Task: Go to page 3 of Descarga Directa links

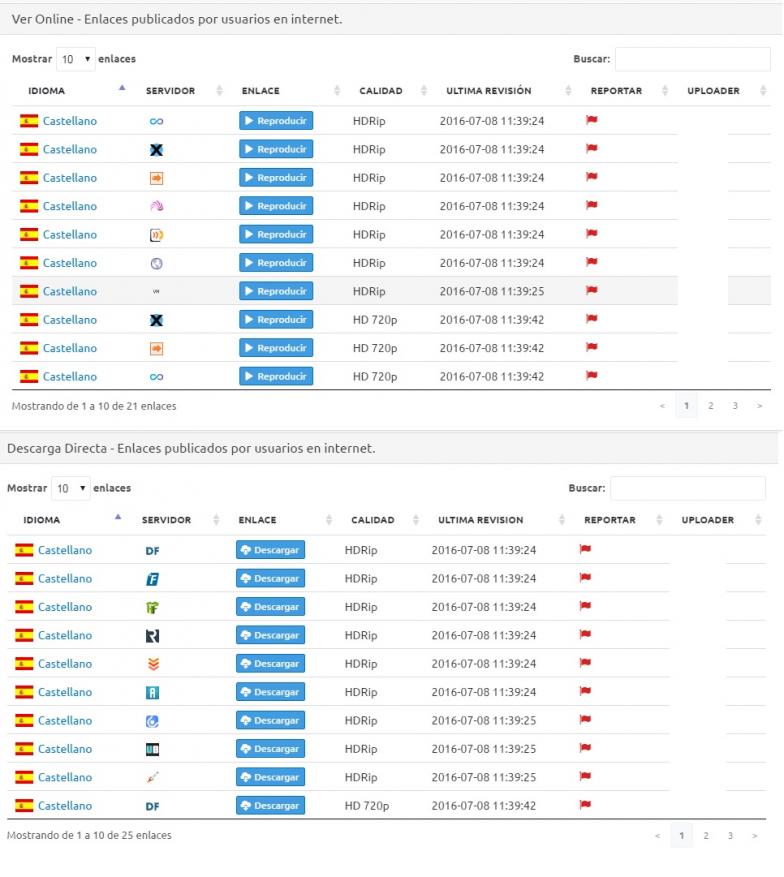Action: [730, 836]
